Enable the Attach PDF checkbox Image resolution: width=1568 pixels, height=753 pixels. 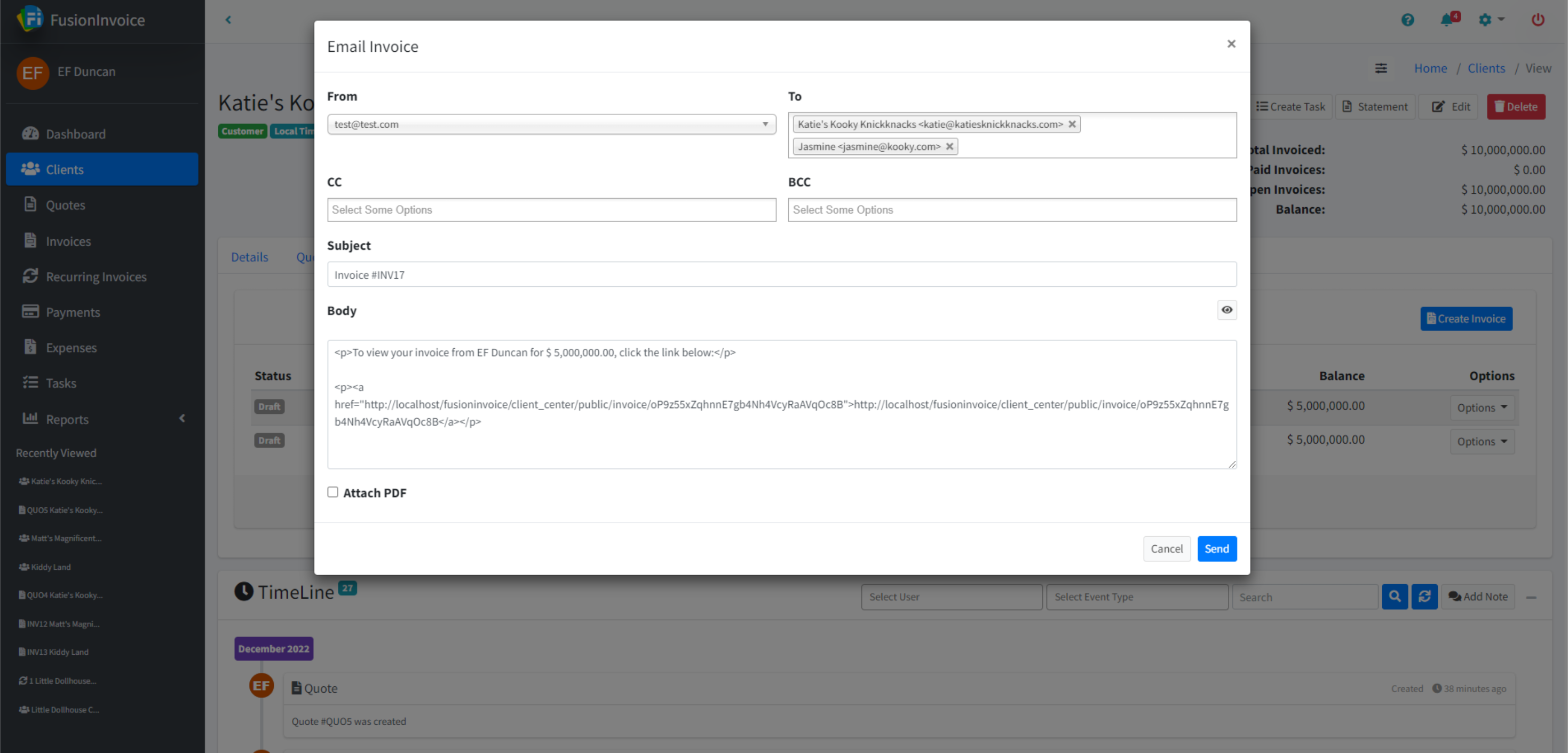[333, 492]
